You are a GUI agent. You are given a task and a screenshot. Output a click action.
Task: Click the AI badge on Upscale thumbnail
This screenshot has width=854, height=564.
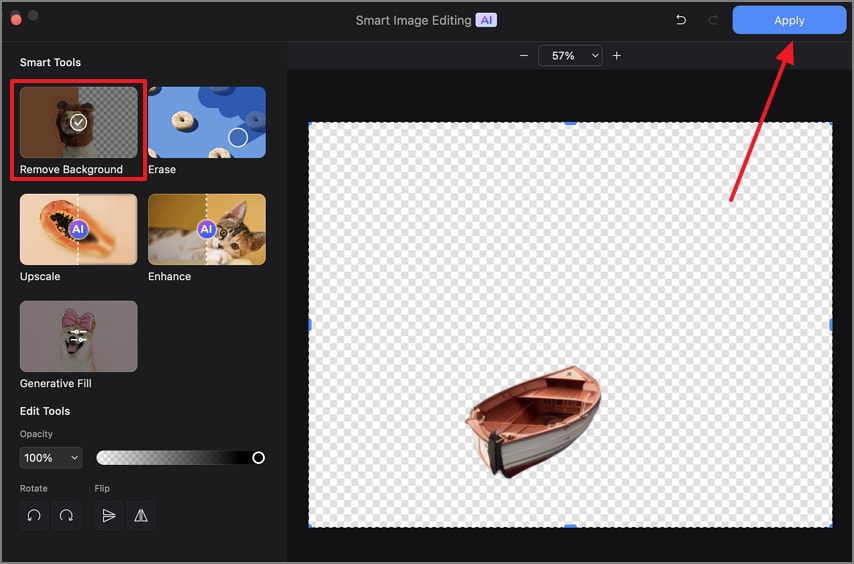point(78,229)
